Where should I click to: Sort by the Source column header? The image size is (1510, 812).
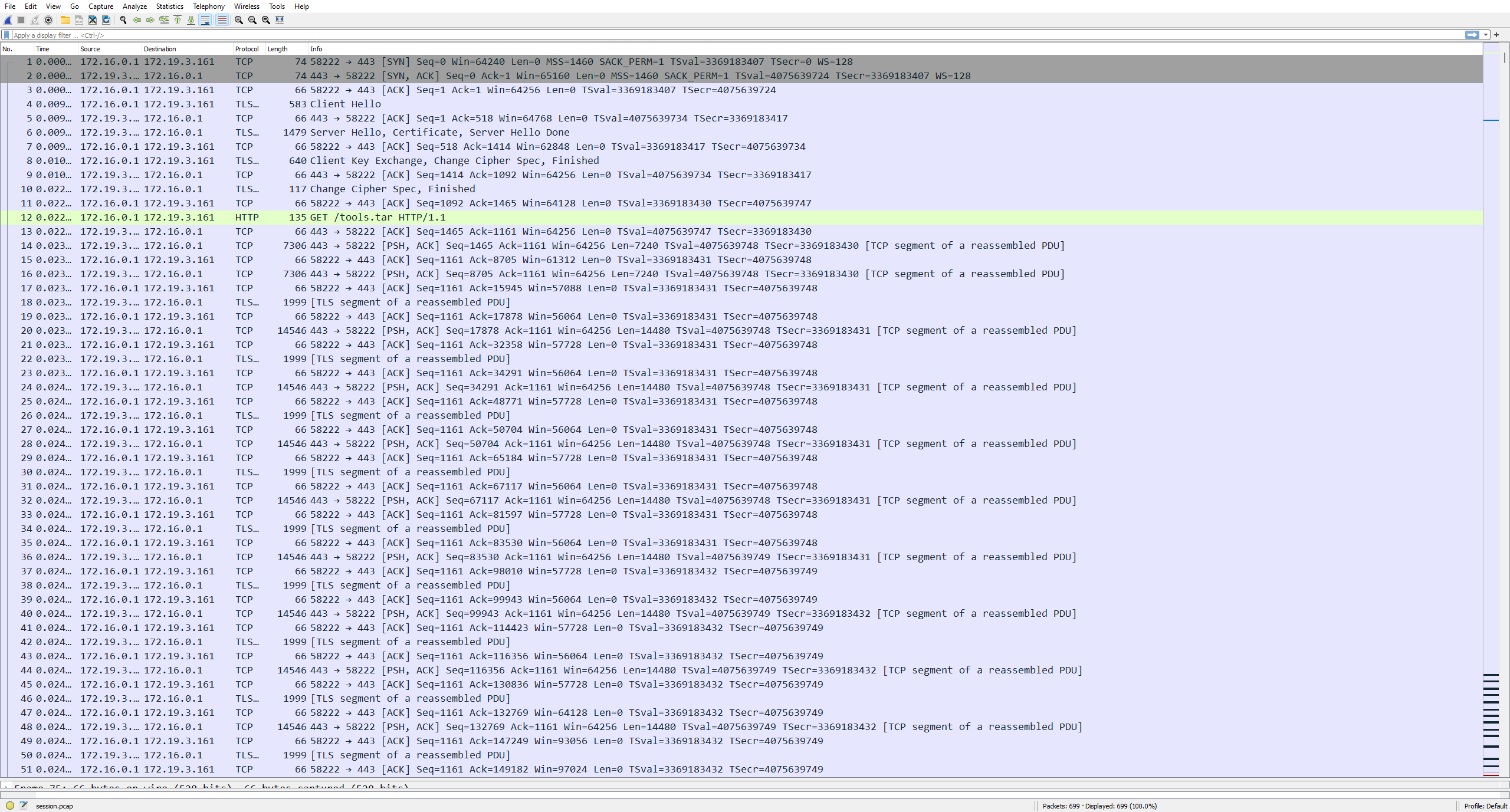(x=110, y=49)
